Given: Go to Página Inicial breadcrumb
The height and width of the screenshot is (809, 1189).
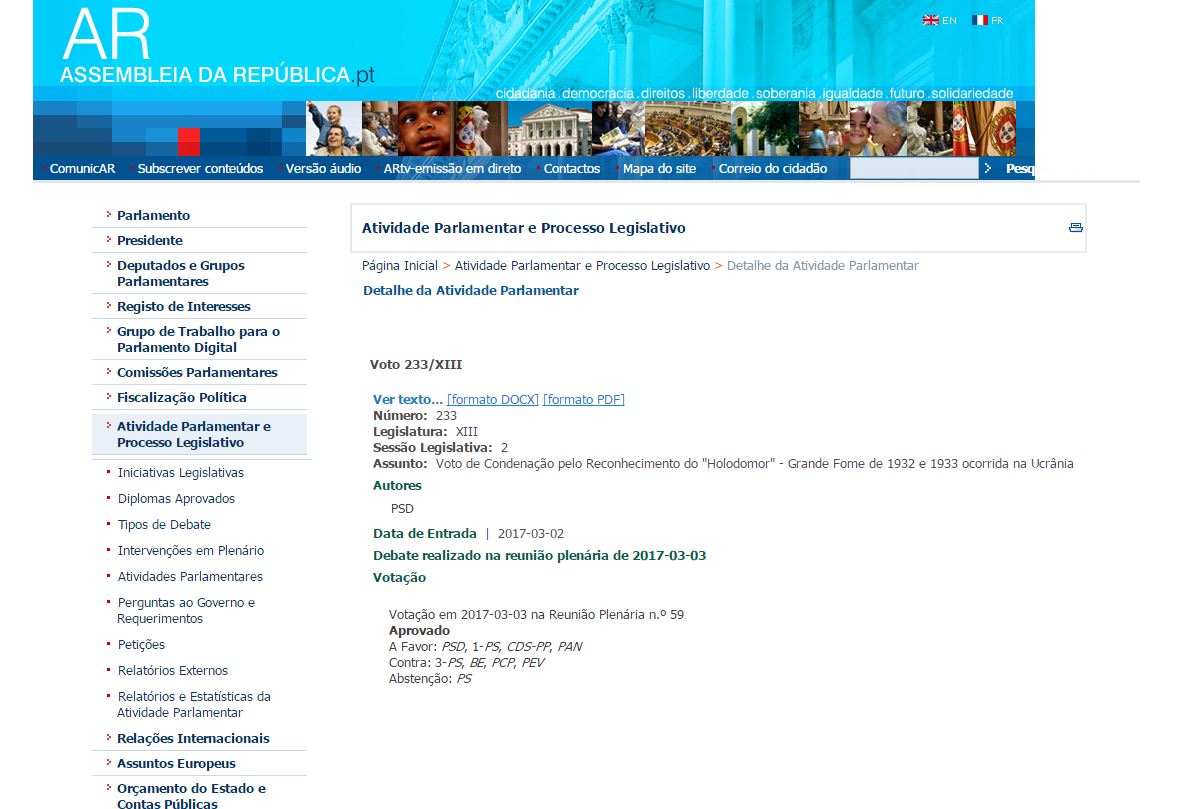Looking at the screenshot, I should tap(400, 266).
